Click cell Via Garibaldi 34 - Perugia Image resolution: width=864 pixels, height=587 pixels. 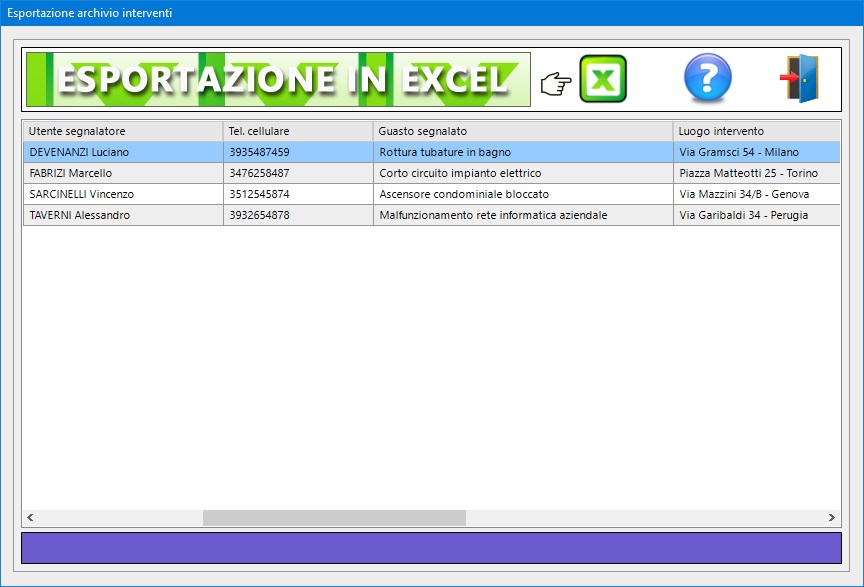point(757,215)
